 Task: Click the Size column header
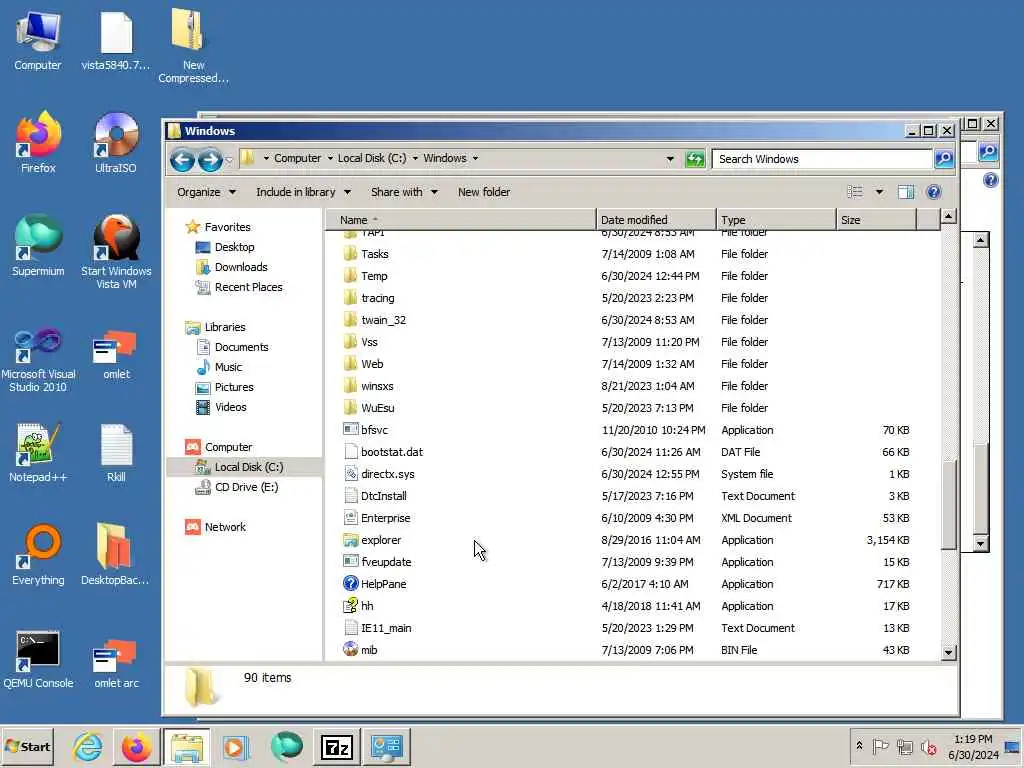(876, 220)
